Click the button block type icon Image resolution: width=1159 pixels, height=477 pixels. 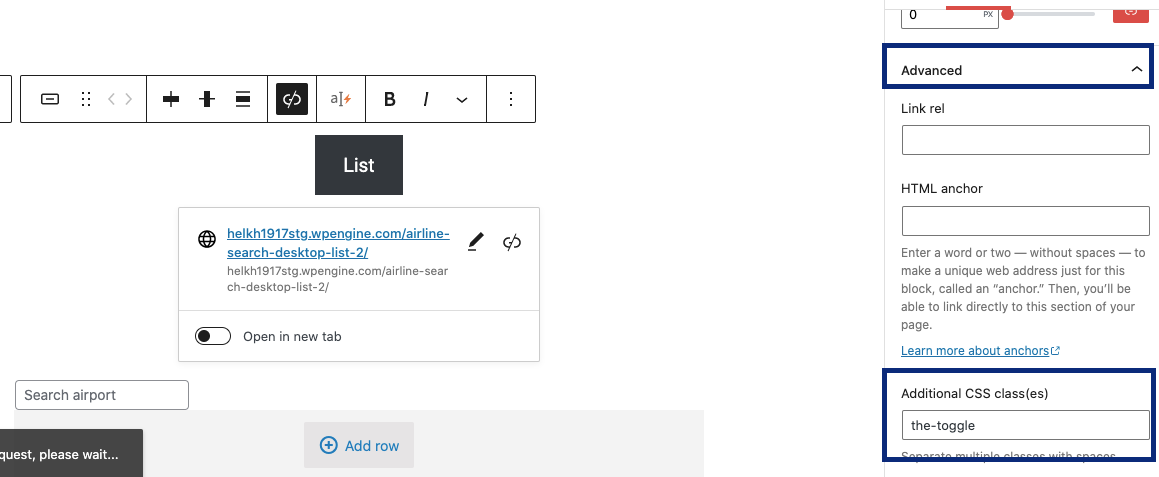50,99
